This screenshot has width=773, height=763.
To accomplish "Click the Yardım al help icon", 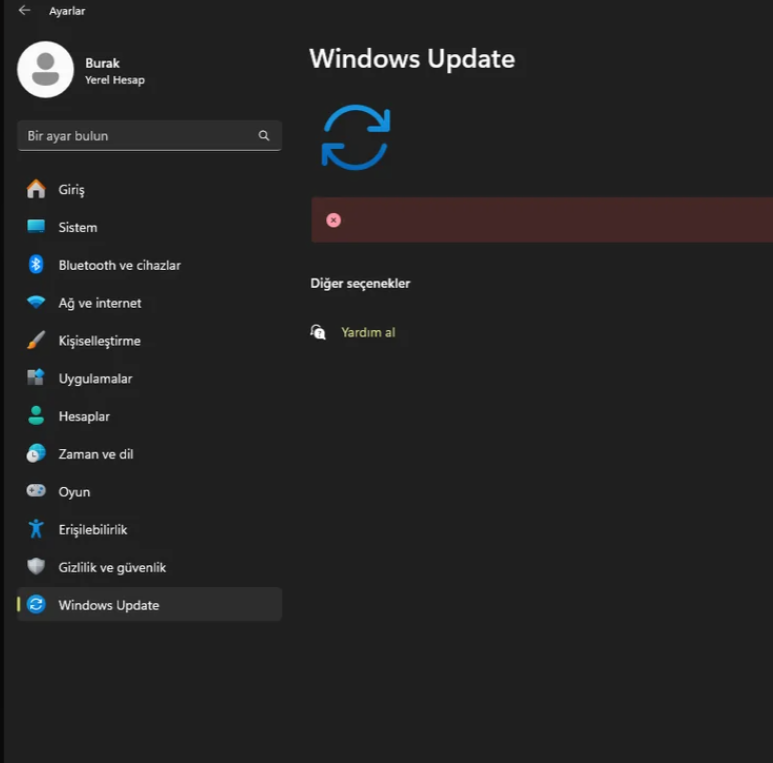I will click(318, 332).
